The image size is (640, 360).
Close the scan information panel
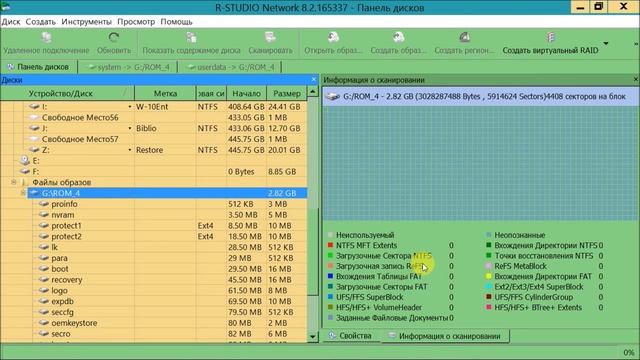pos(636,80)
